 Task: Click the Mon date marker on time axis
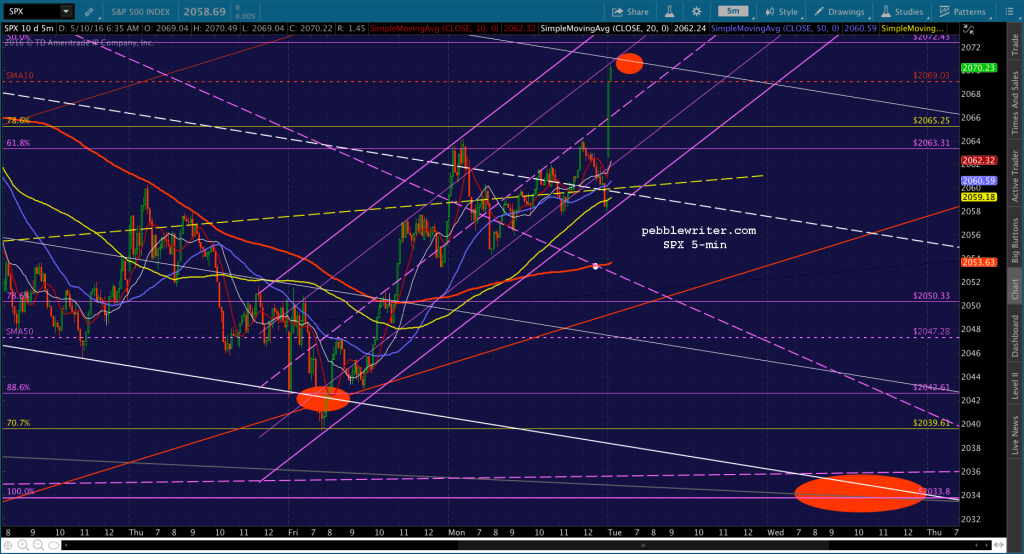456,532
